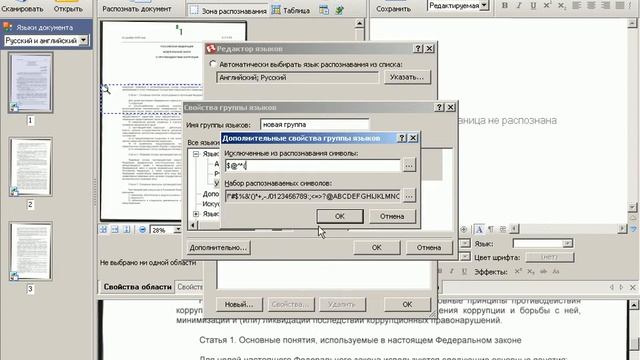640x360 pixels.
Task: Click the icon right of Таблица
Action: [324, 10]
